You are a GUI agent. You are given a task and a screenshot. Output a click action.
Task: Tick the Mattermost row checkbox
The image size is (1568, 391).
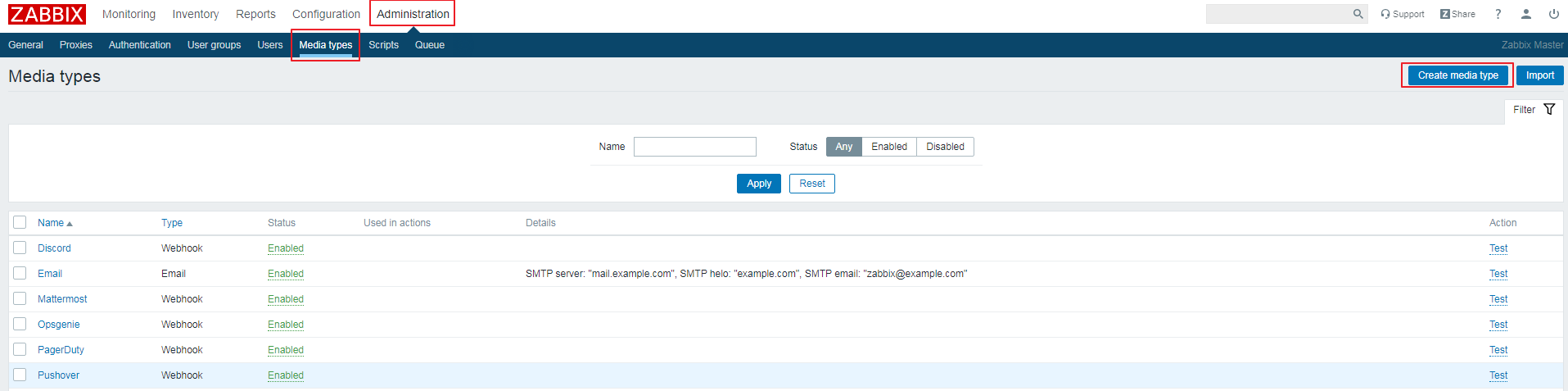(x=20, y=298)
